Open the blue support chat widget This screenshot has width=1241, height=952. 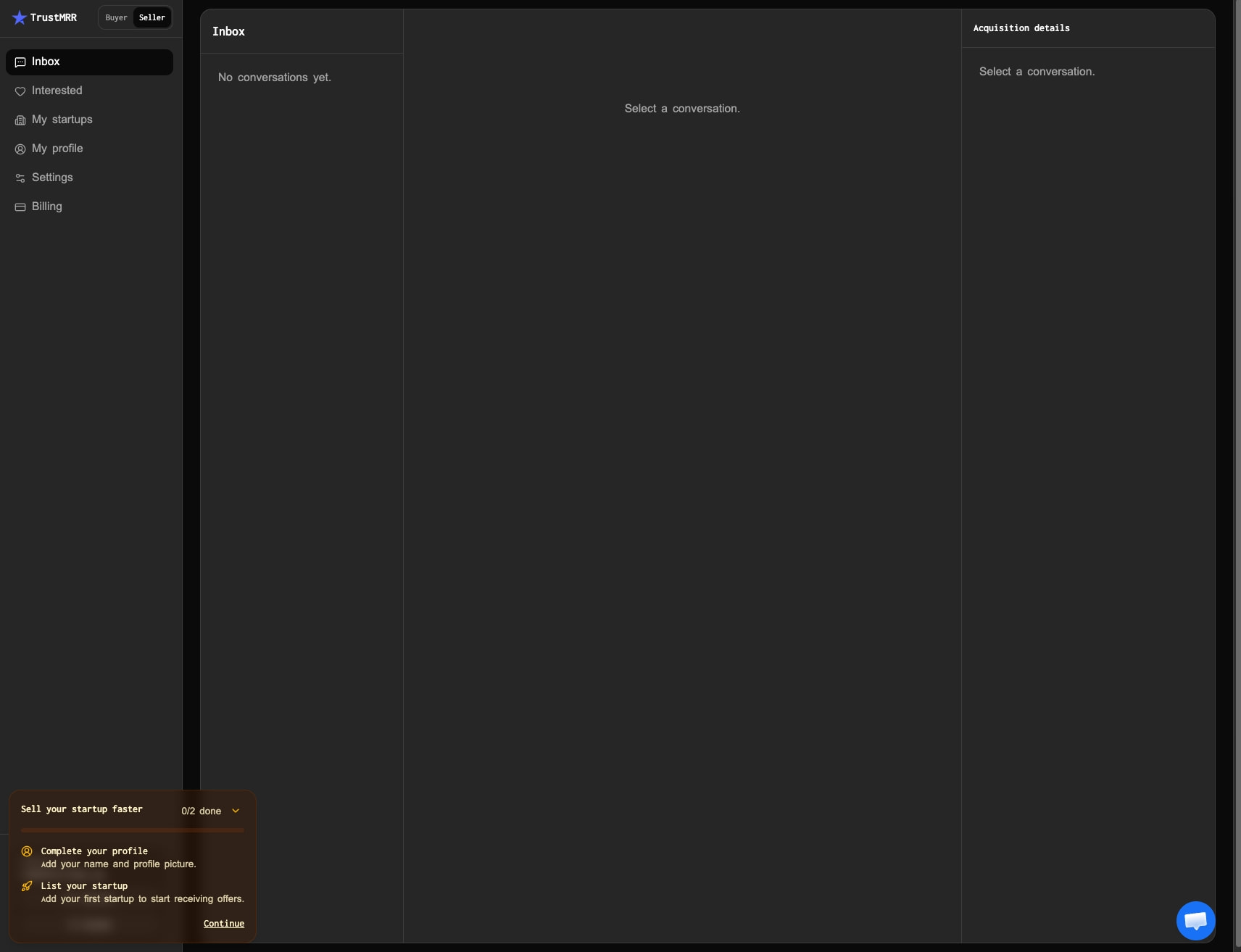pyautogui.click(x=1195, y=921)
